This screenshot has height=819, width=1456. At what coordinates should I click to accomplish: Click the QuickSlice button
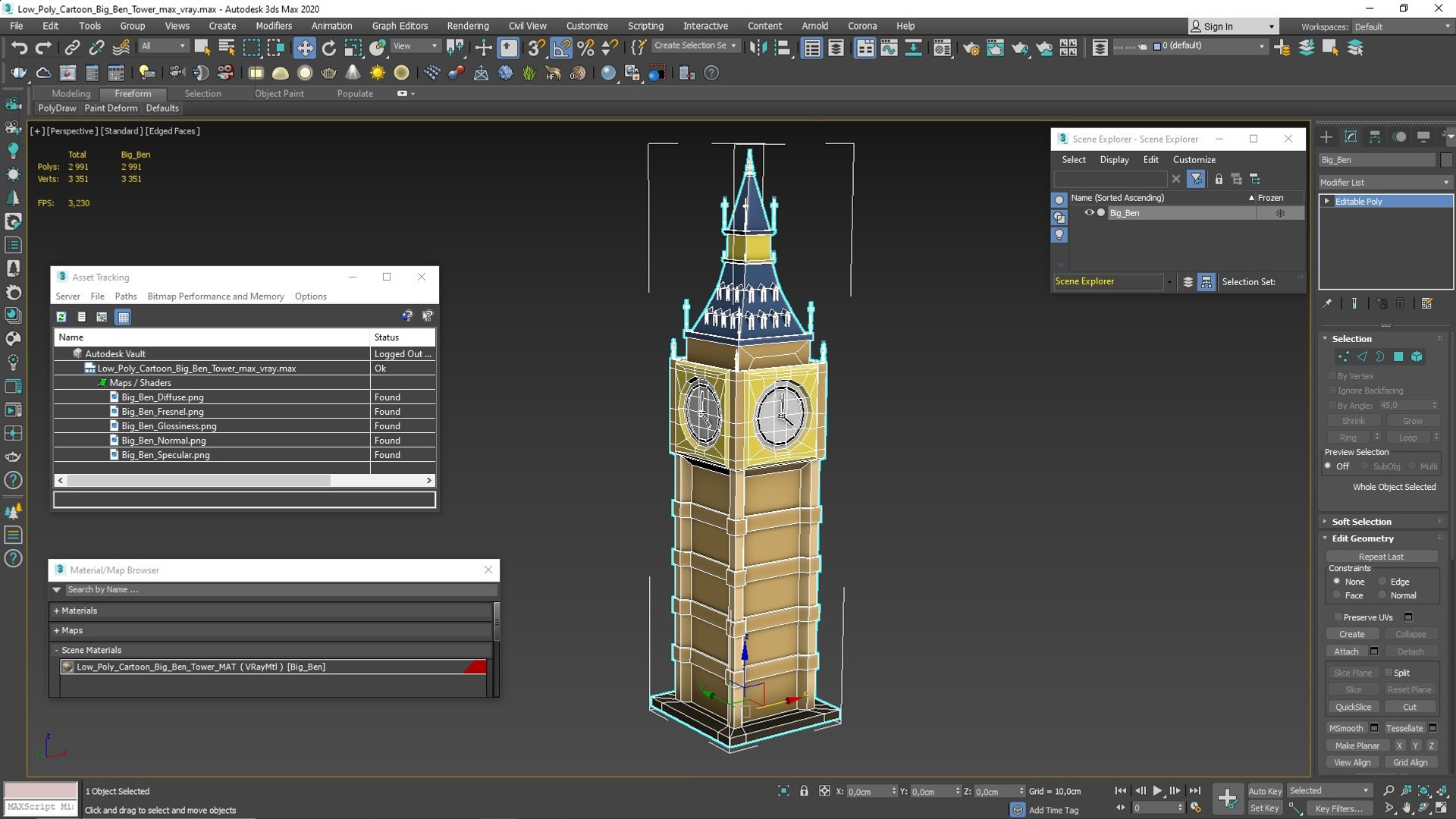[x=1353, y=707]
